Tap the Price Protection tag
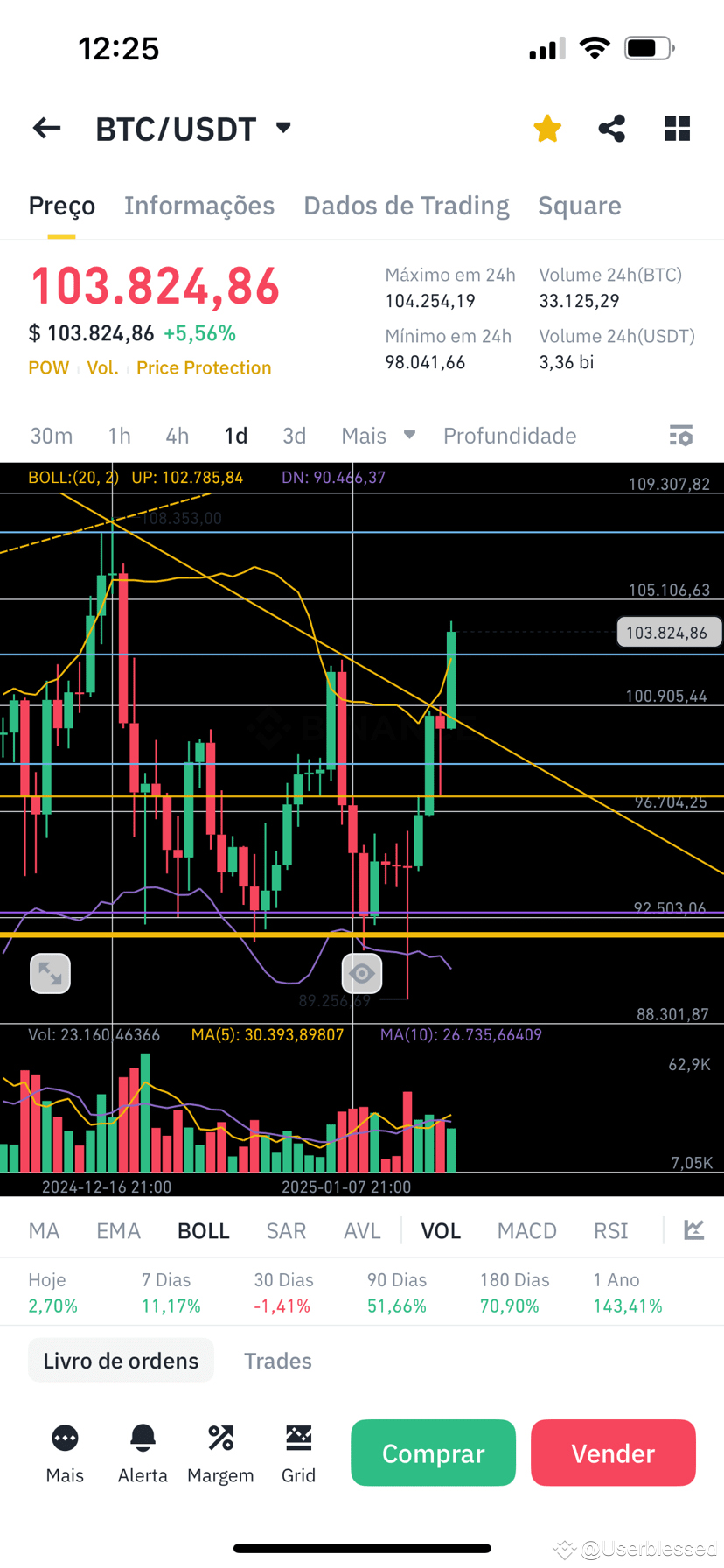 tap(204, 368)
